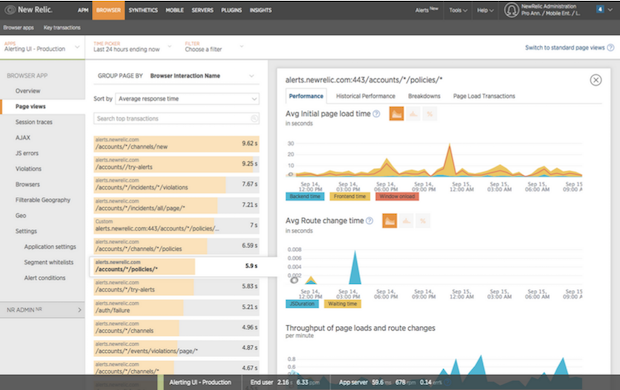Select /accounts/*/incidents/*/violations transaction row

pyautogui.click(x=176, y=184)
